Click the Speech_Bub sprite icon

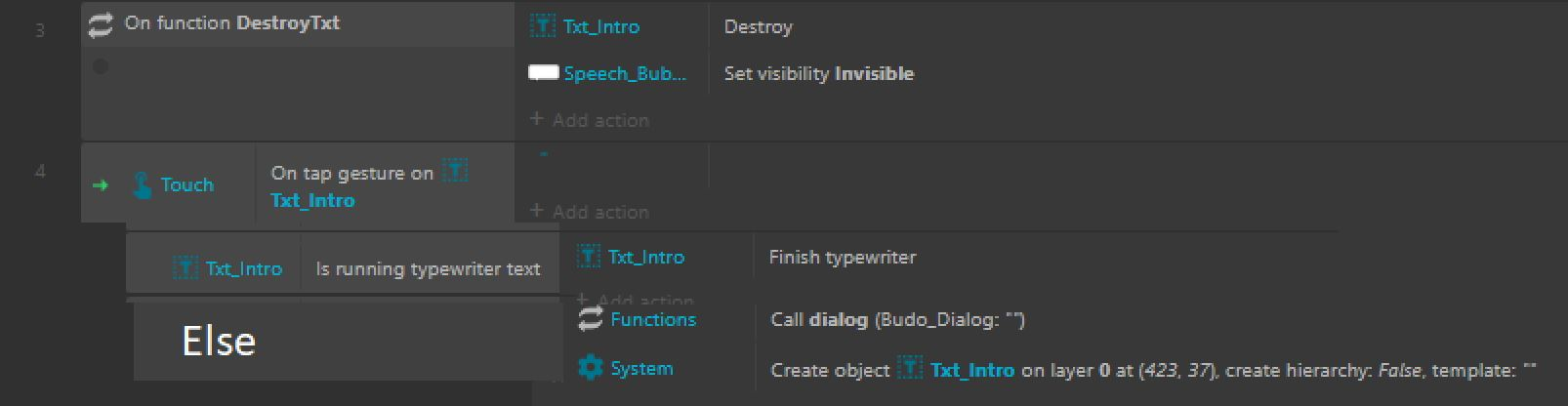[x=543, y=72]
